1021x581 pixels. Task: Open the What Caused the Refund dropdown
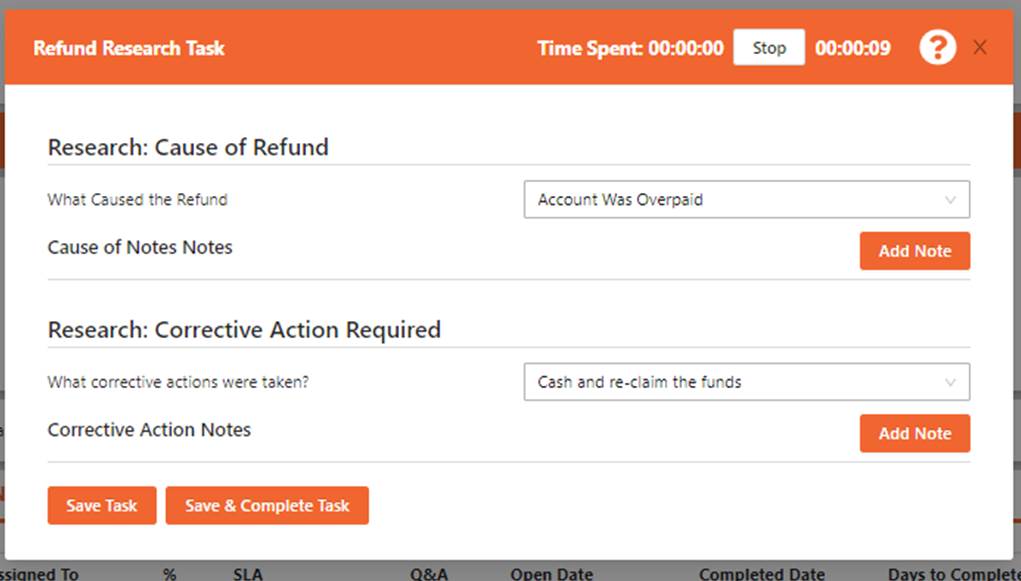pos(745,199)
